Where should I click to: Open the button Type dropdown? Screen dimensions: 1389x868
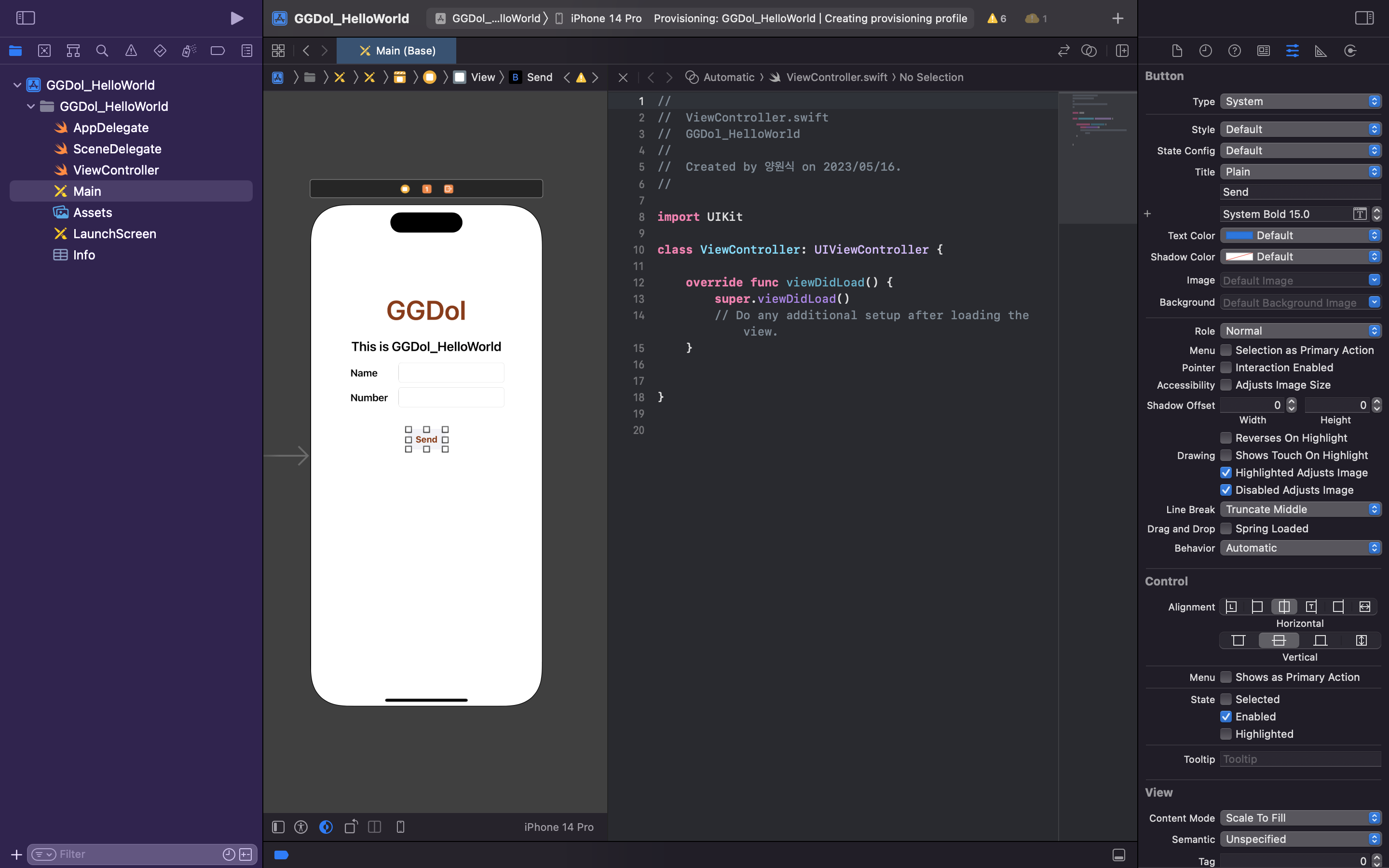(x=1301, y=102)
